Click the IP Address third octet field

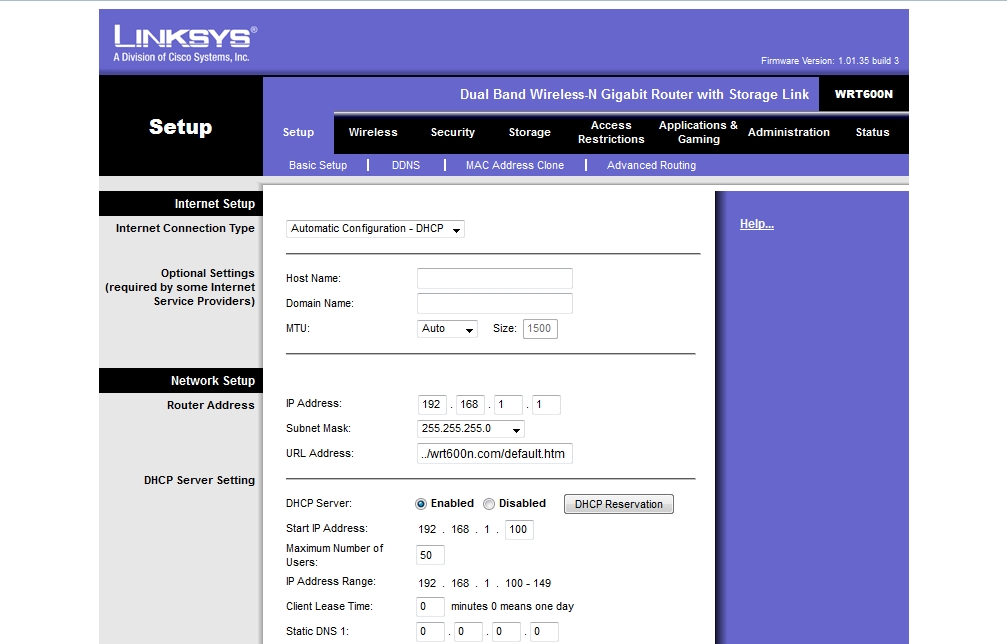pos(508,405)
